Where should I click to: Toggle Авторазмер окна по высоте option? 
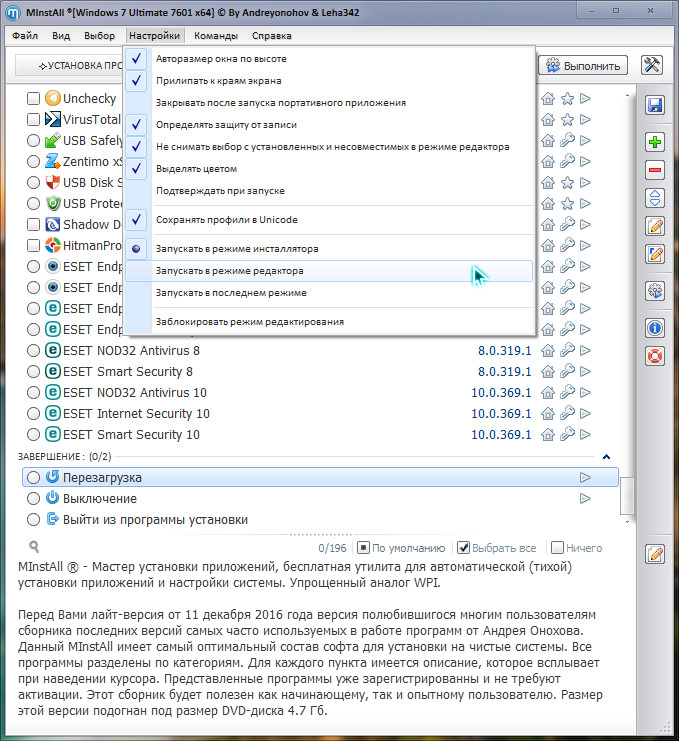pos(329,59)
